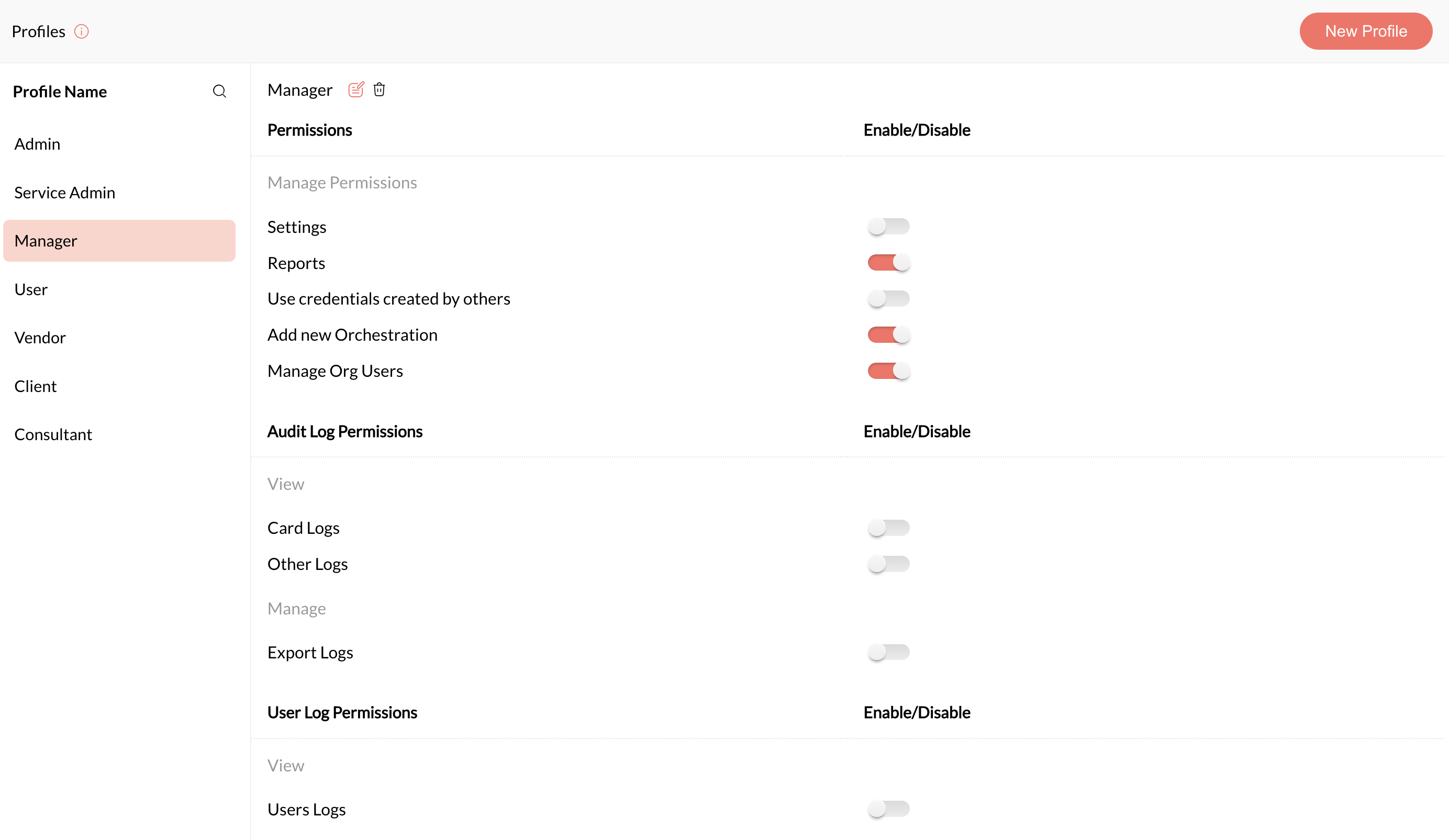Switch on Other Logs toggle
Image resolution: width=1449 pixels, height=840 pixels.
(888, 564)
